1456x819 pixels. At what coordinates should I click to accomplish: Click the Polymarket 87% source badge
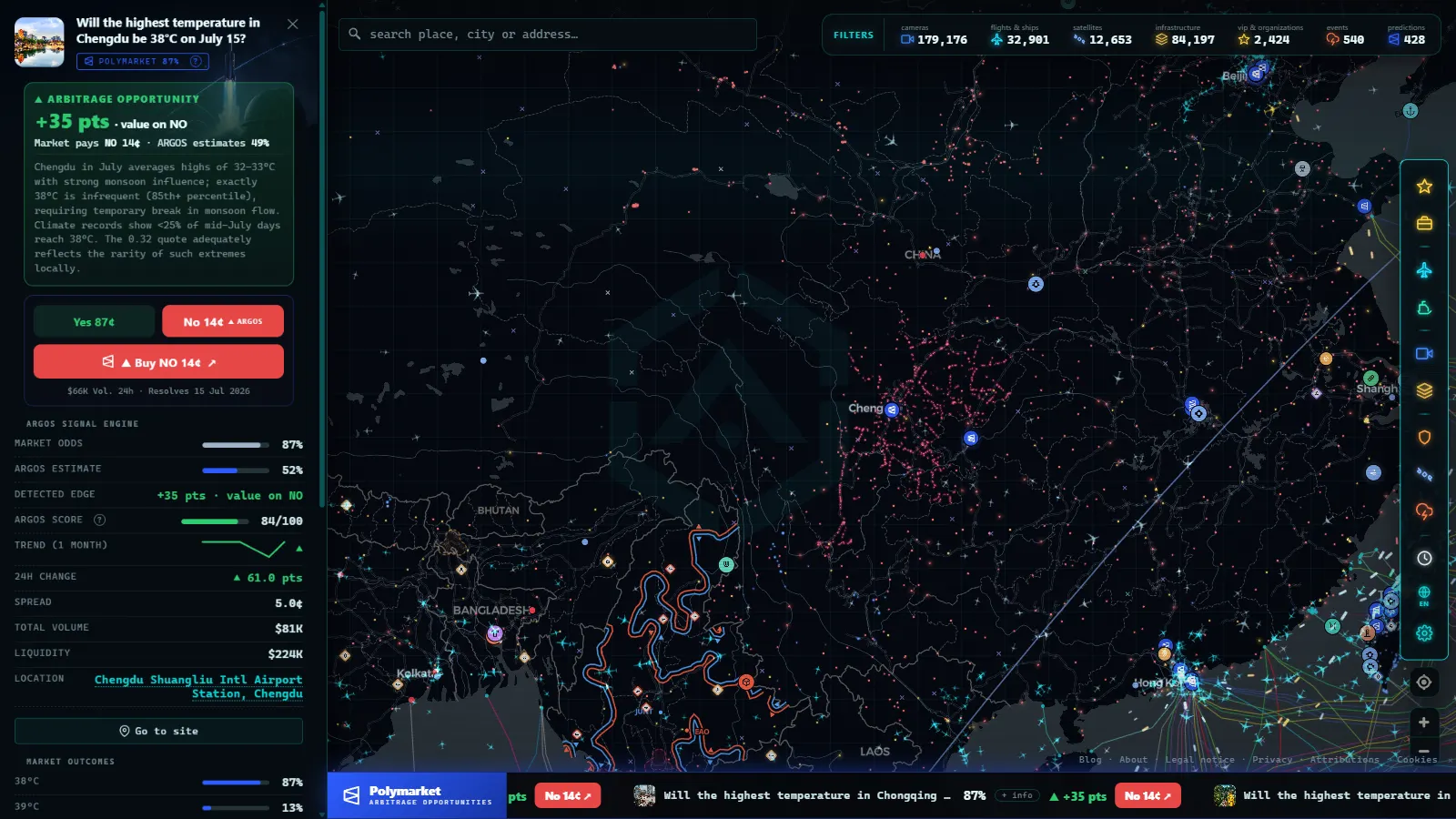[143, 61]
